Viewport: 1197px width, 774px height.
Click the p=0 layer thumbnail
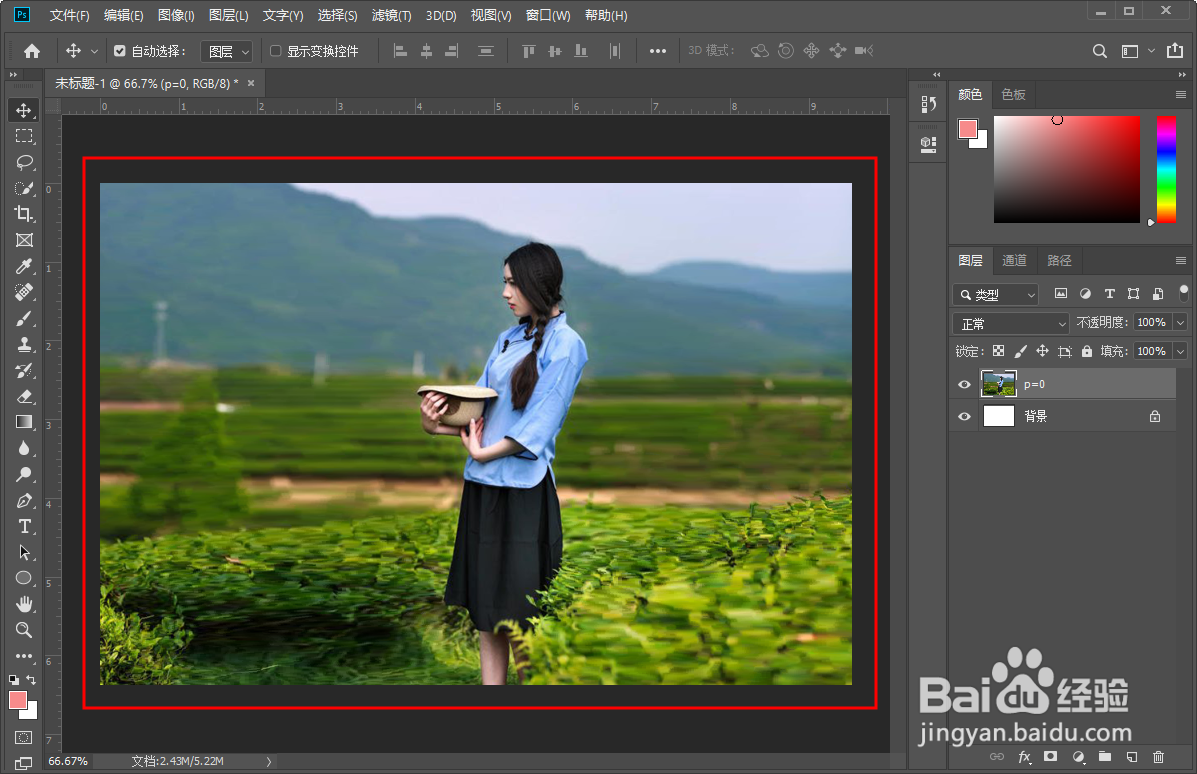[998, 383]
